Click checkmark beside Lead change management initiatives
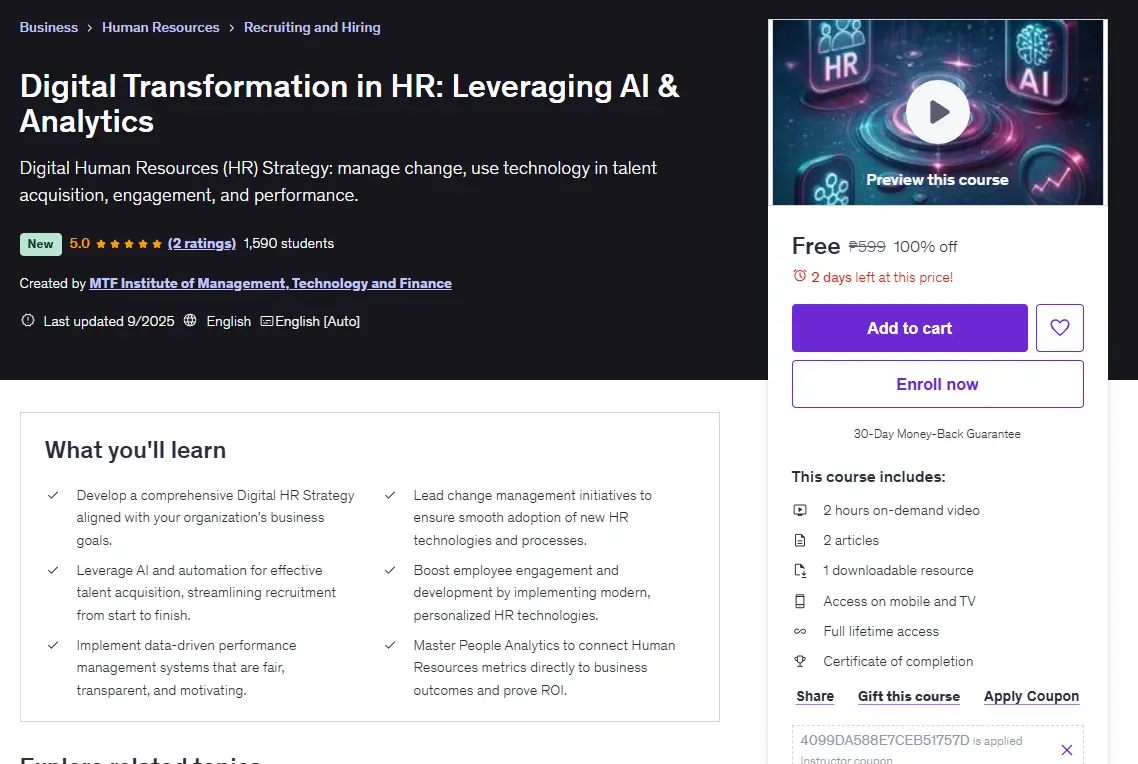 (390, 495)
